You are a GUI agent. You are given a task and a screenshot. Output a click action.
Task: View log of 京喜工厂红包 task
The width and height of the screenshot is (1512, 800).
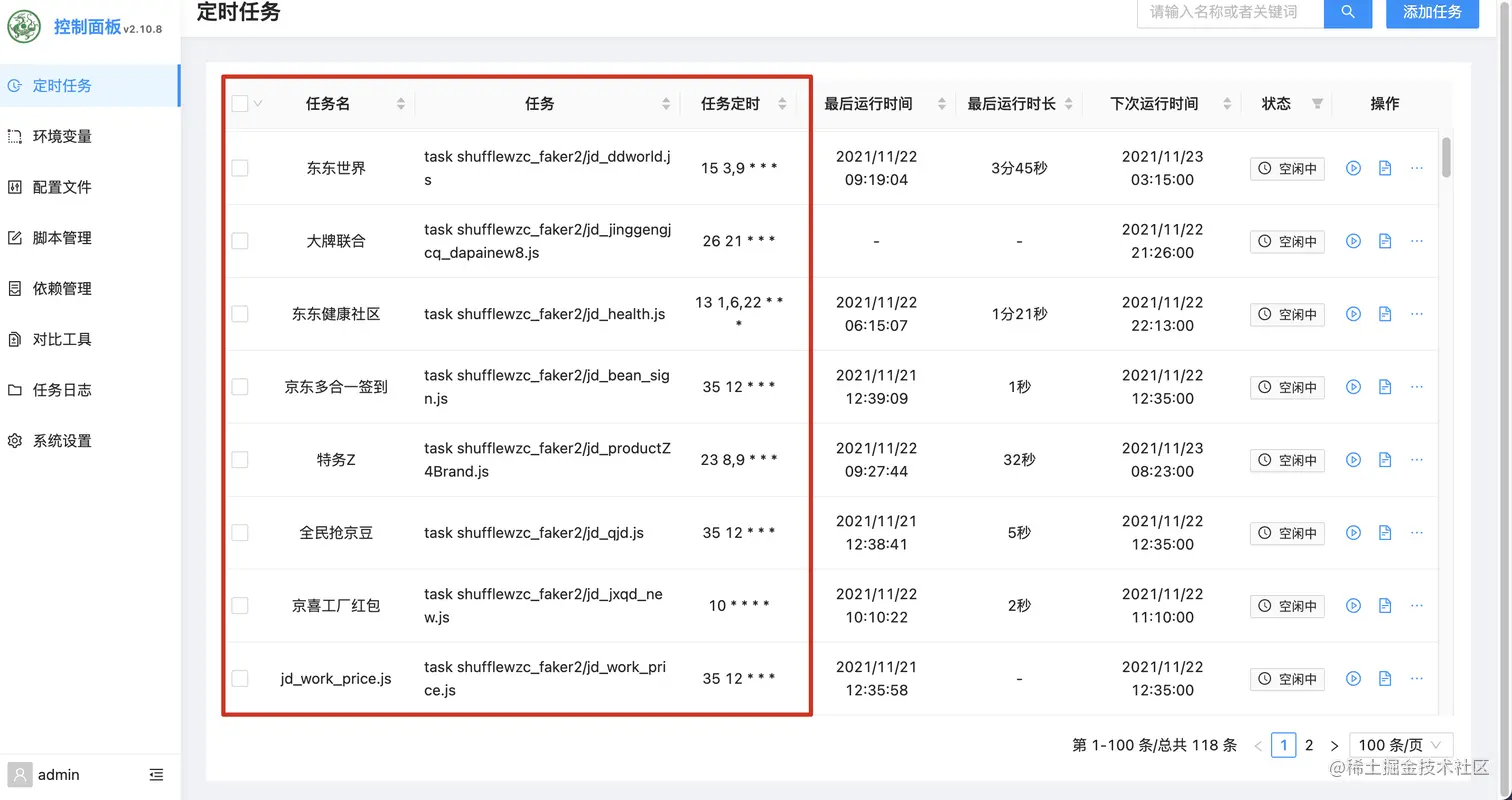(x=1385, y=606)
